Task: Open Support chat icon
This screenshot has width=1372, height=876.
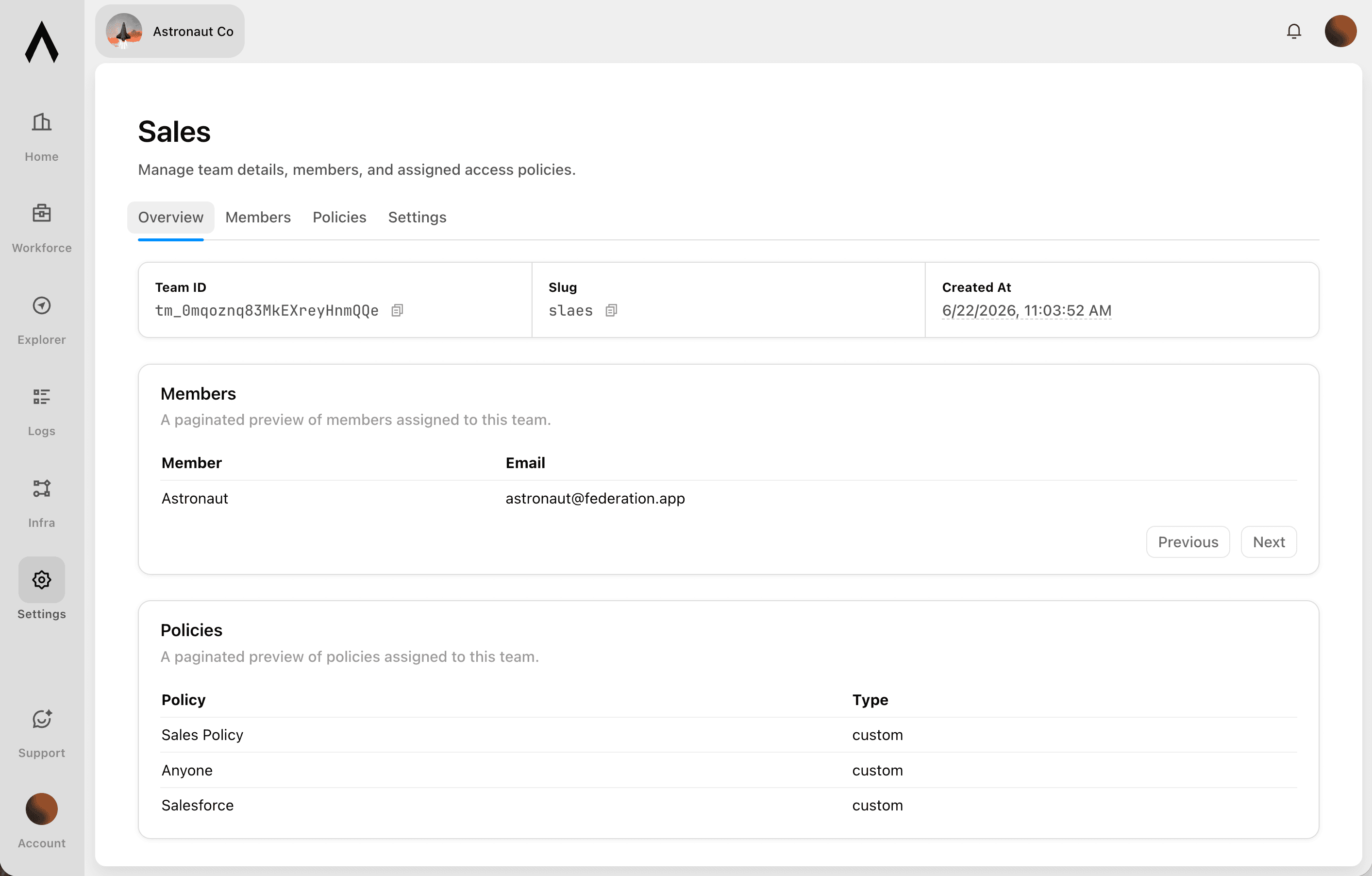Action: click(42, 719)
